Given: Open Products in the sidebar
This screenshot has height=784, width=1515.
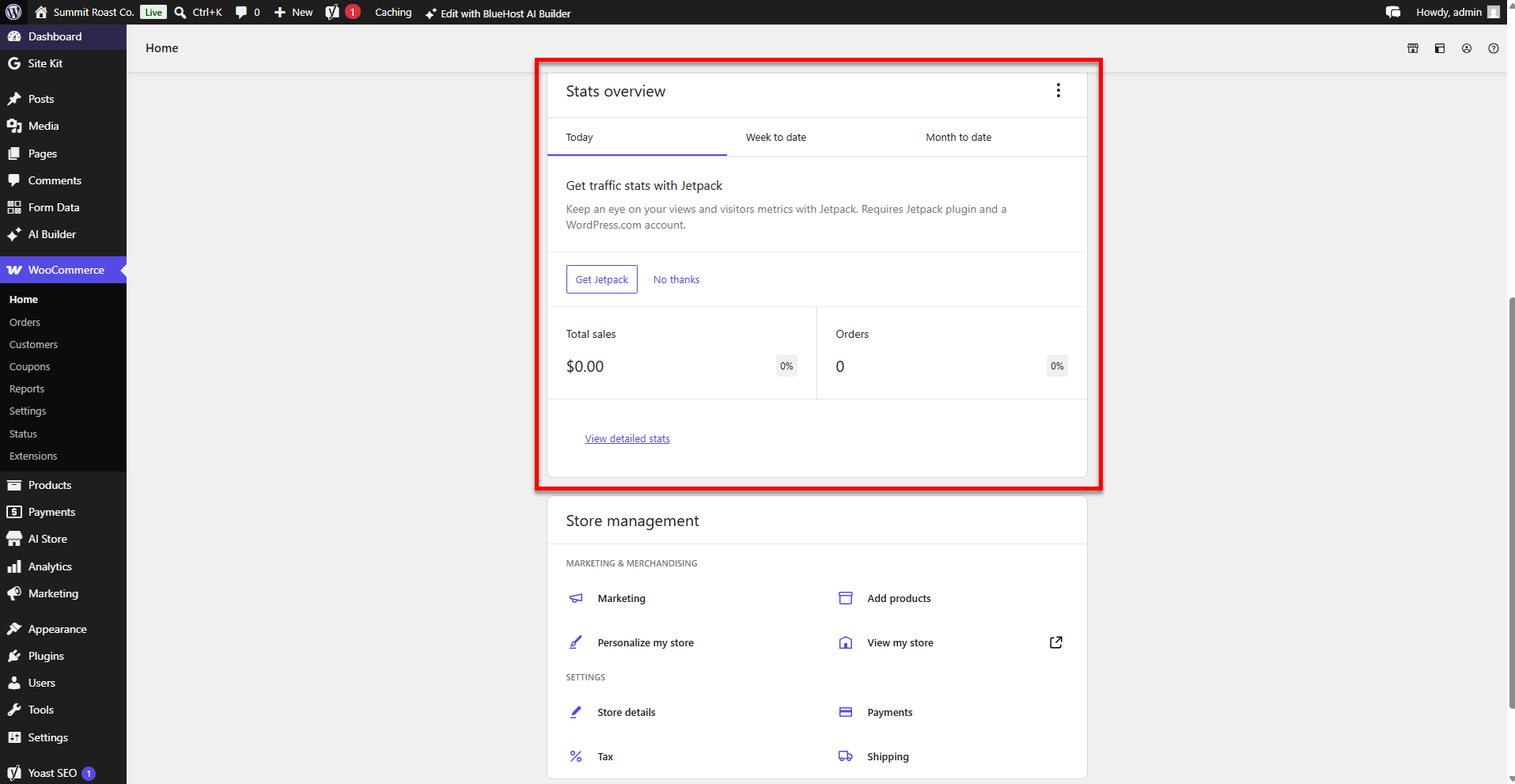Looking at the screenshot, I should tap(63, 485).
